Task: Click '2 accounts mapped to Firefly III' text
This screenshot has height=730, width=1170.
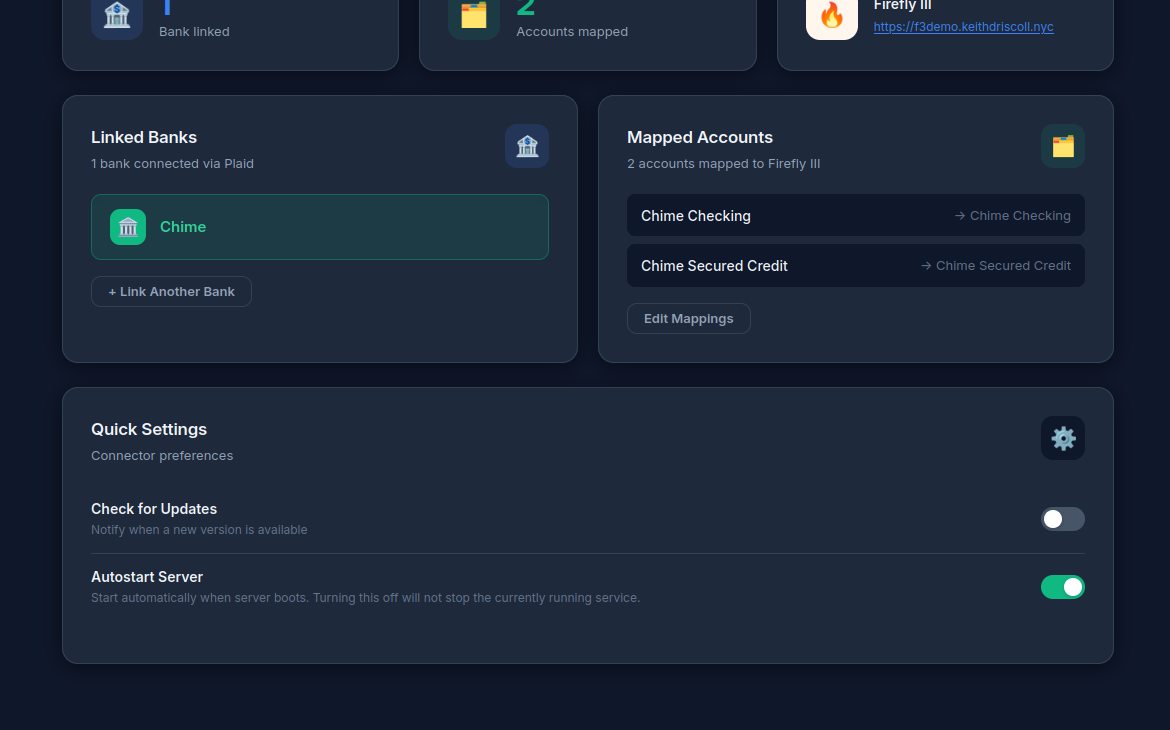Action: pyautogui.click(x=724, y=163)
